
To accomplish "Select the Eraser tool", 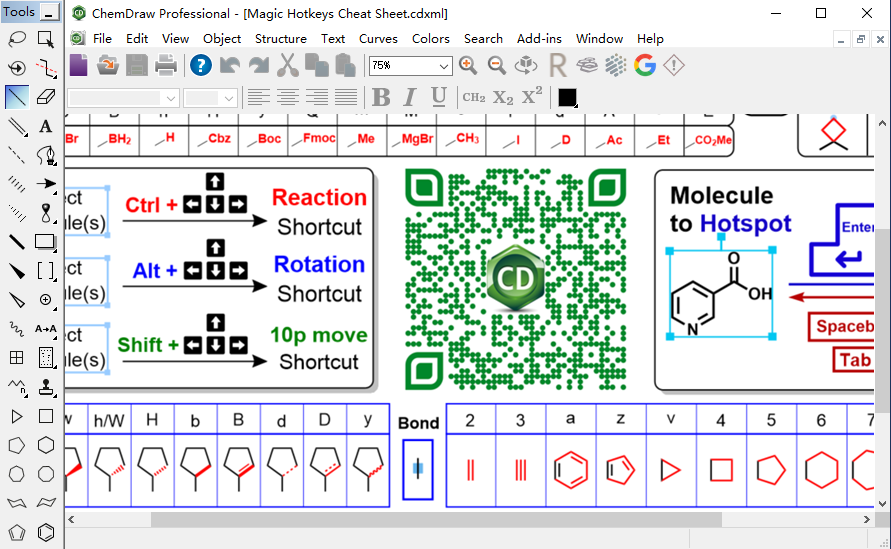I will coord(45,97).
